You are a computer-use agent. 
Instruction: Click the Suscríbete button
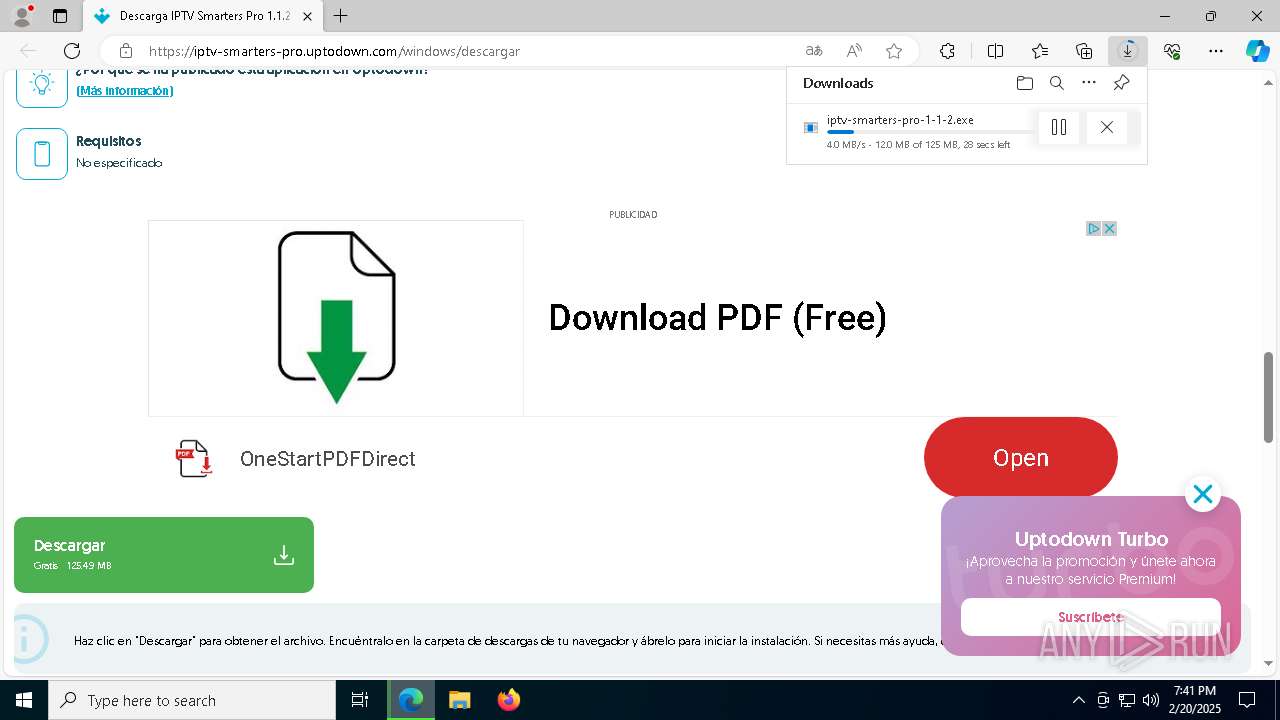[x=1090, y=617]
